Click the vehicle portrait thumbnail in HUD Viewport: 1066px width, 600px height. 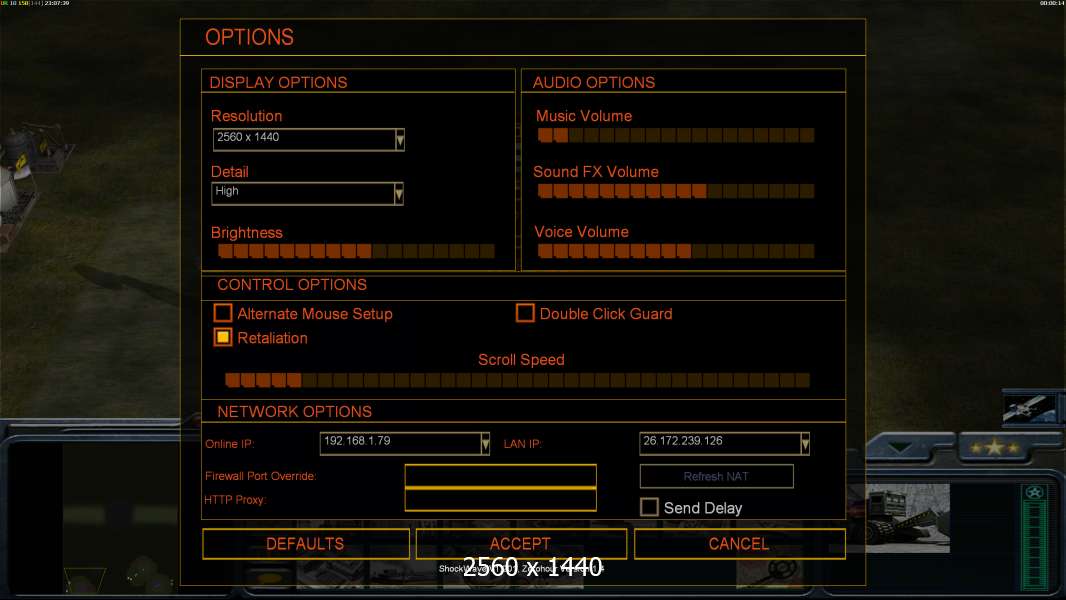click(x=908, y=518)
